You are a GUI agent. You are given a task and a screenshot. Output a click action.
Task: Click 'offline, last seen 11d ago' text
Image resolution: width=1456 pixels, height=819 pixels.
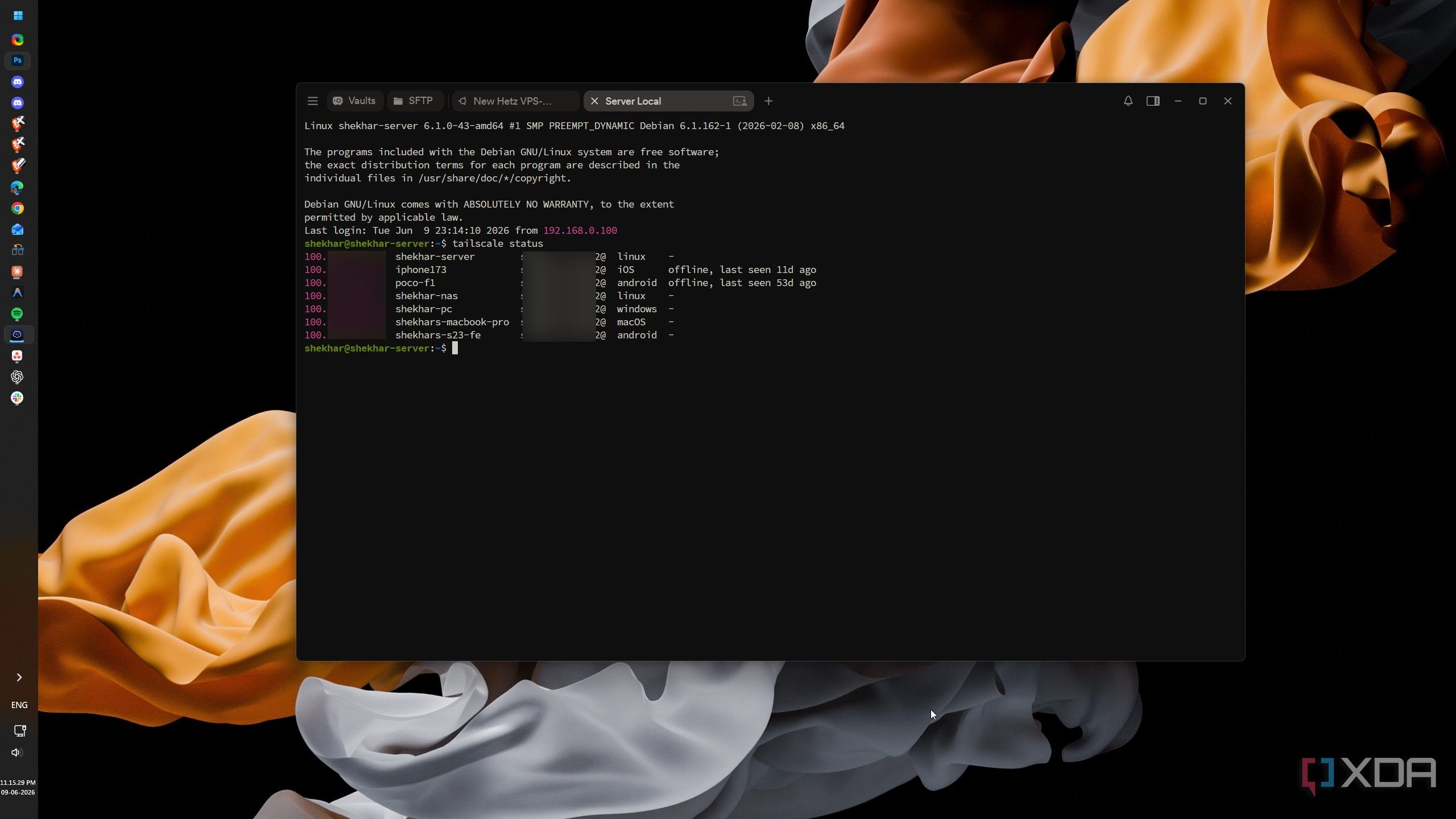coord(742,270)
